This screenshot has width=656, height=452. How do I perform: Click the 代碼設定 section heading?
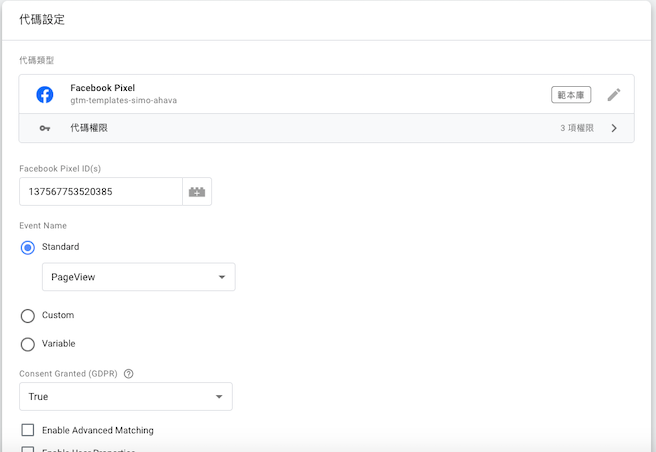[x=42, y=20]
